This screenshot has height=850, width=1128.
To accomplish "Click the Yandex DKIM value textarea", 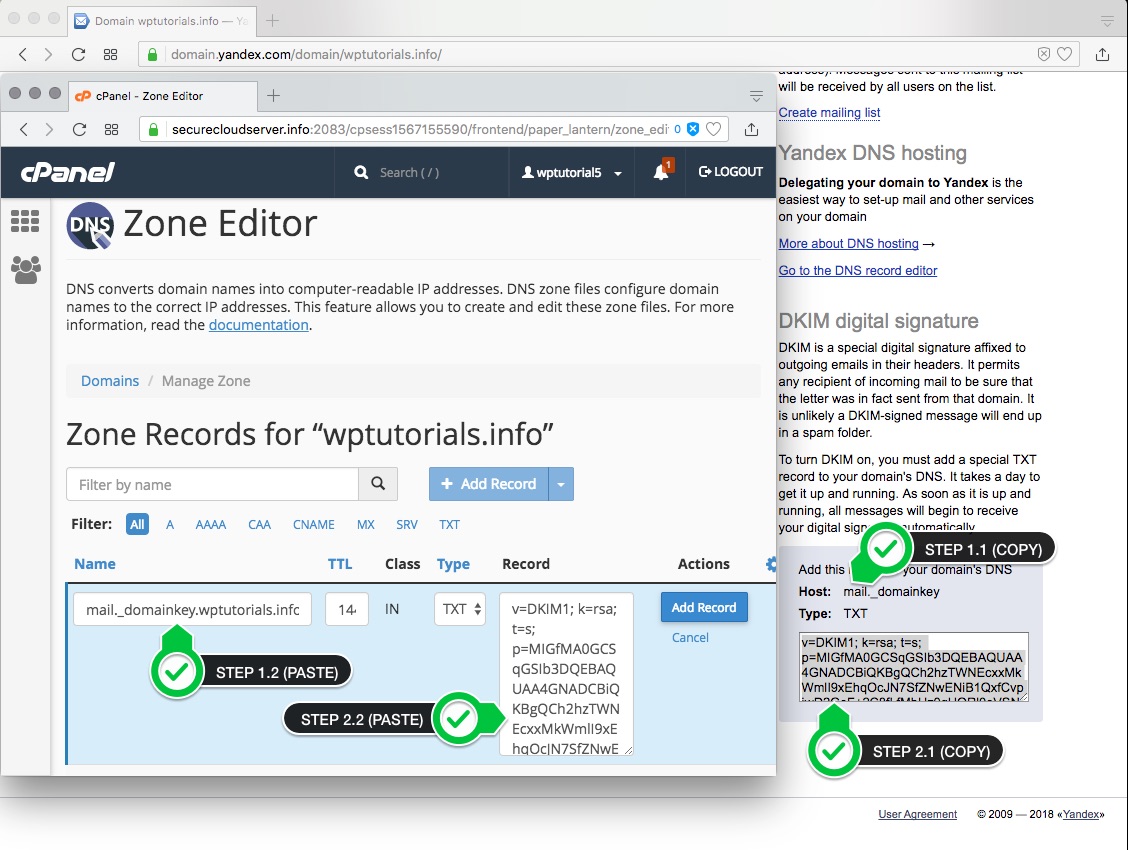I will click(x=914, y=667).
